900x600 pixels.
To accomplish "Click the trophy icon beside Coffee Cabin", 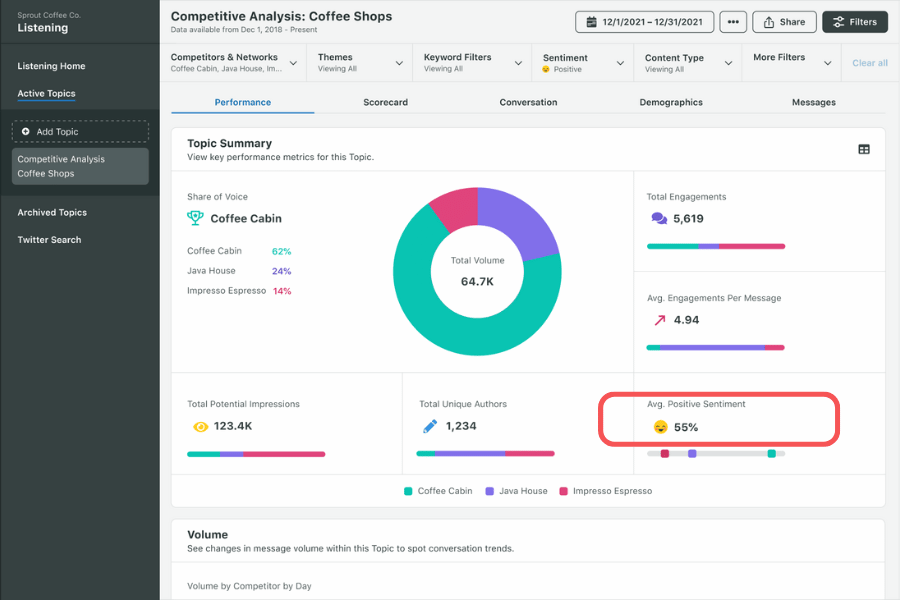I will point(195,218).
